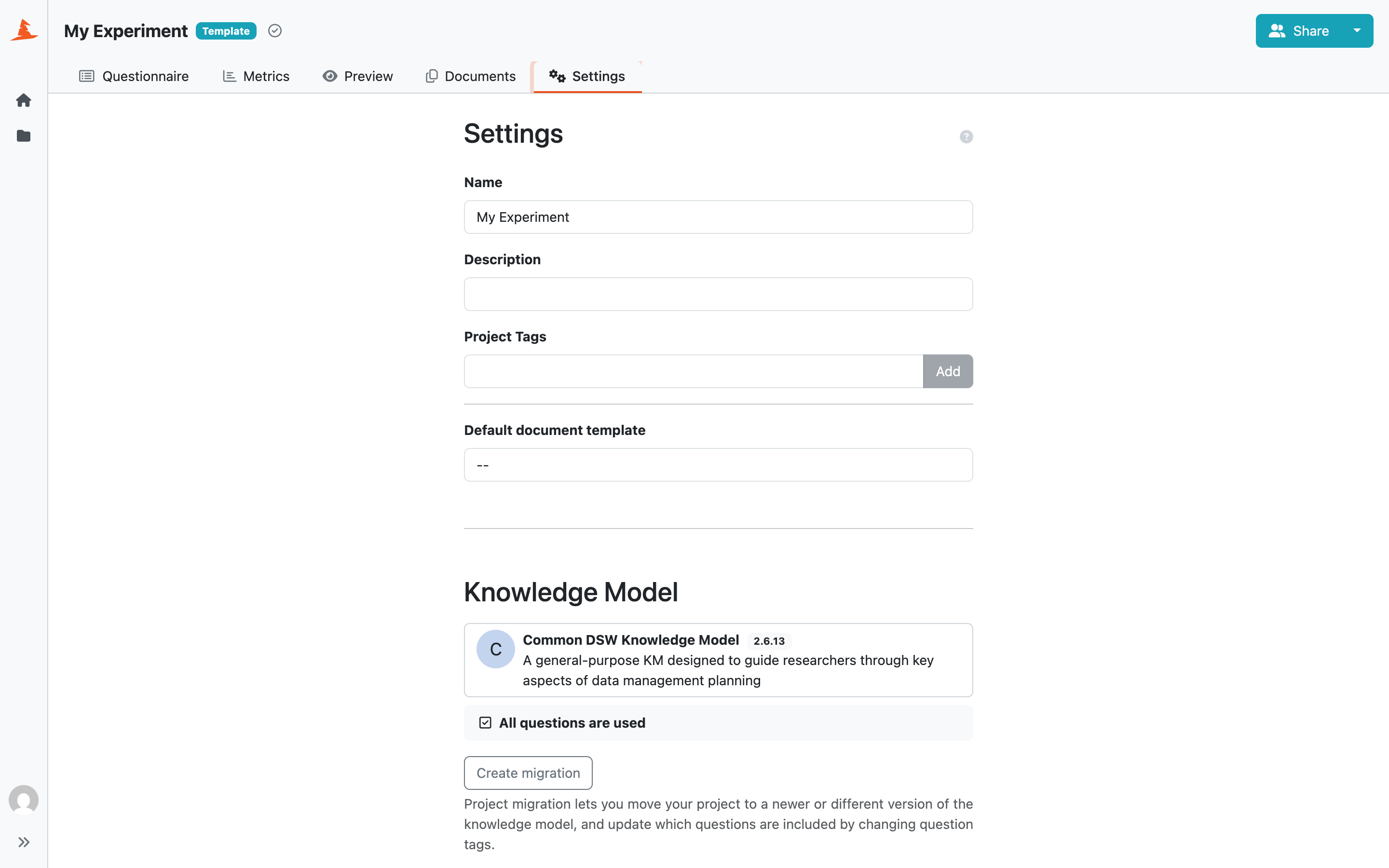Viewport: 1389px width, 868px height.
Task: Click the All questions are used checkbox icon
Action: [x=485, y=723]
